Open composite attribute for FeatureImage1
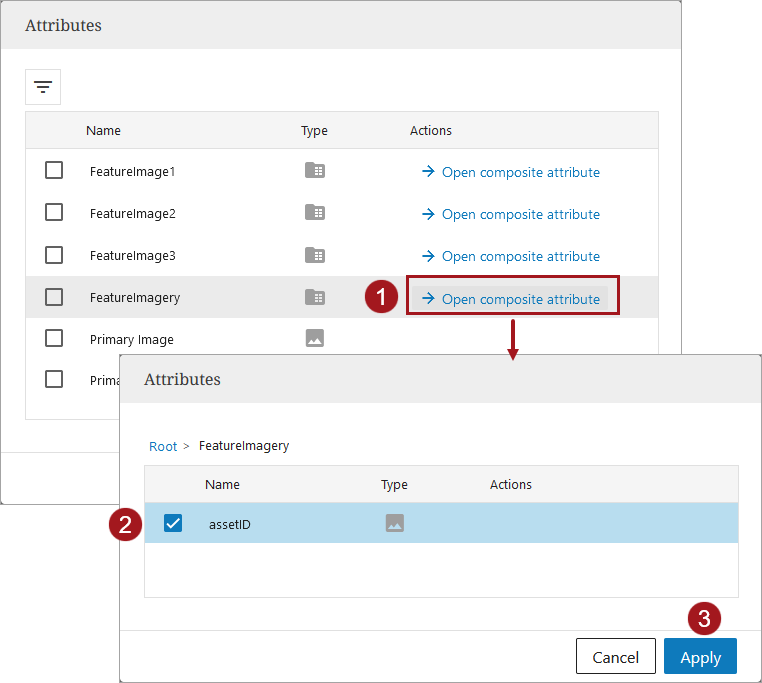This screenshot has width=762, height=683. (x=511, y=172)
